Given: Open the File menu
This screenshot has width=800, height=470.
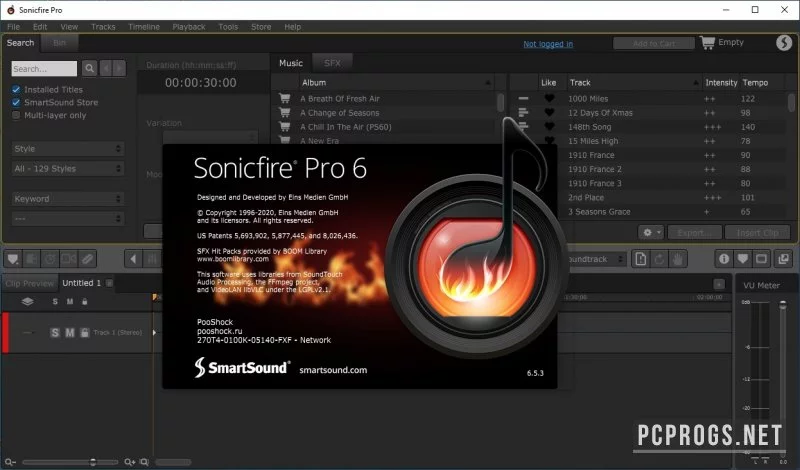Looking at the screenshot, I should coord(13,27).
